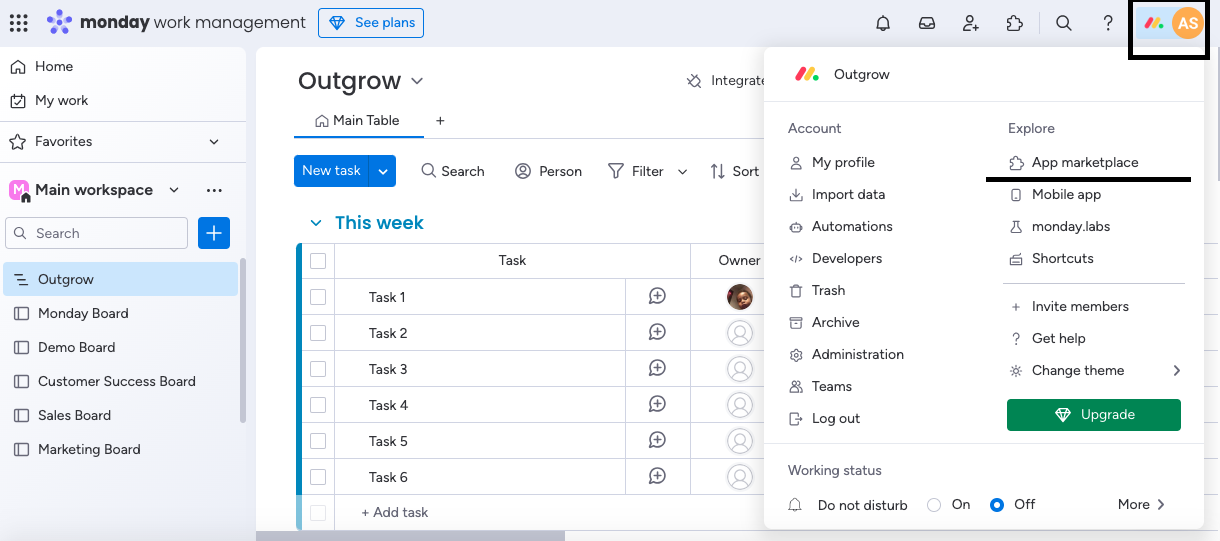Open the inbox tray icon
This screenshot has width=1220, height=541.
pyautogui.click(x=927, y=23)
